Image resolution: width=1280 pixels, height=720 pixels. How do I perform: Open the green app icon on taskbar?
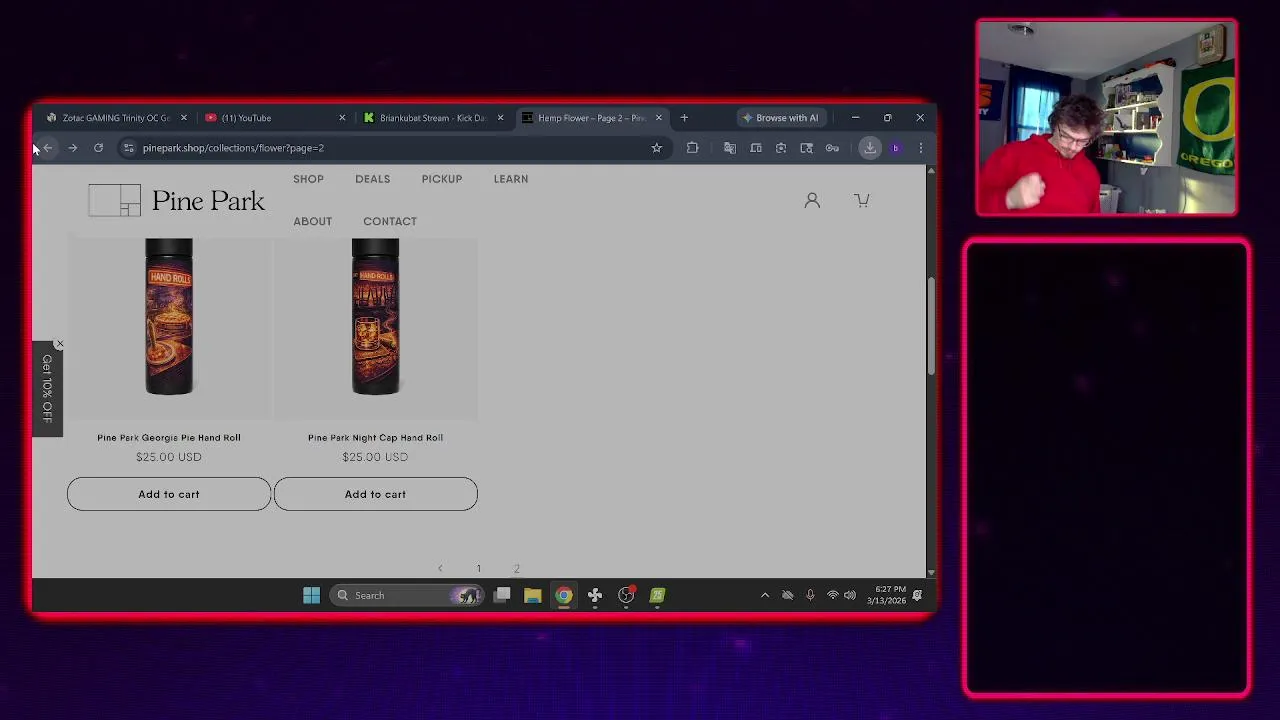tap(657, 595)
